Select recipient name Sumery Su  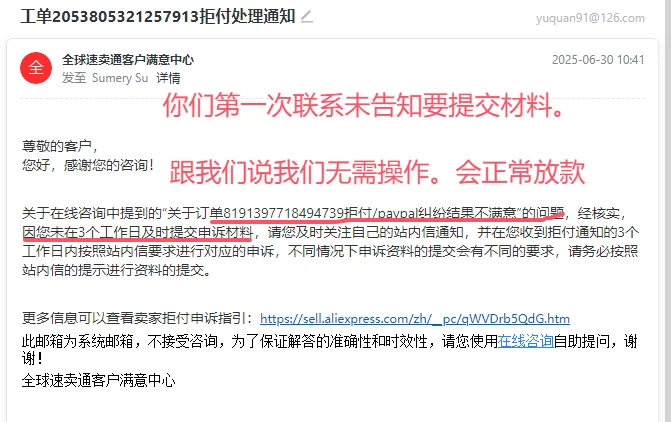point(120,78)
